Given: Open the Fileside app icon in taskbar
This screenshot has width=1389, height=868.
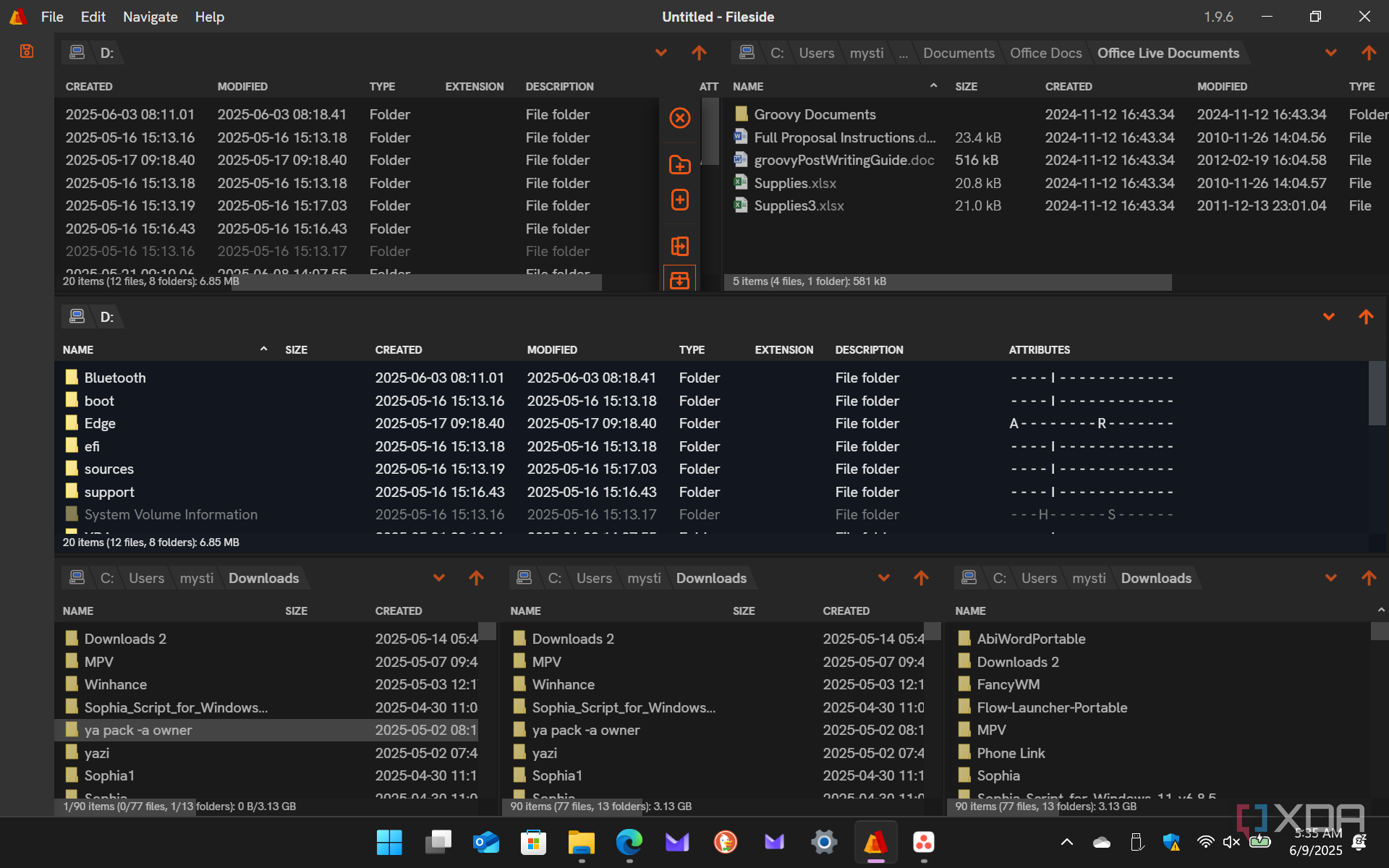Looking at the screenshot, I should coord(875,842).
